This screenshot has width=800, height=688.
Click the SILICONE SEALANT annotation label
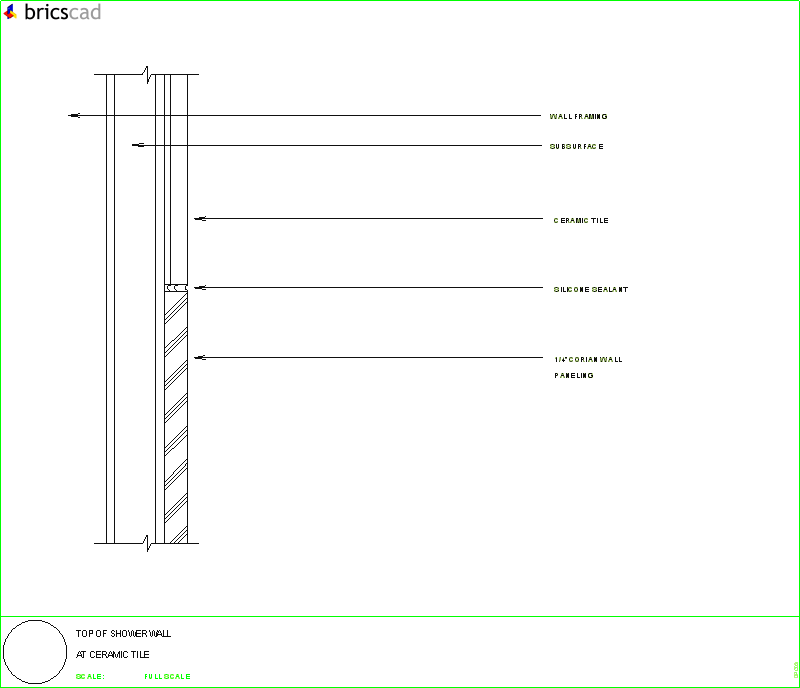click(x=590, y=289)
